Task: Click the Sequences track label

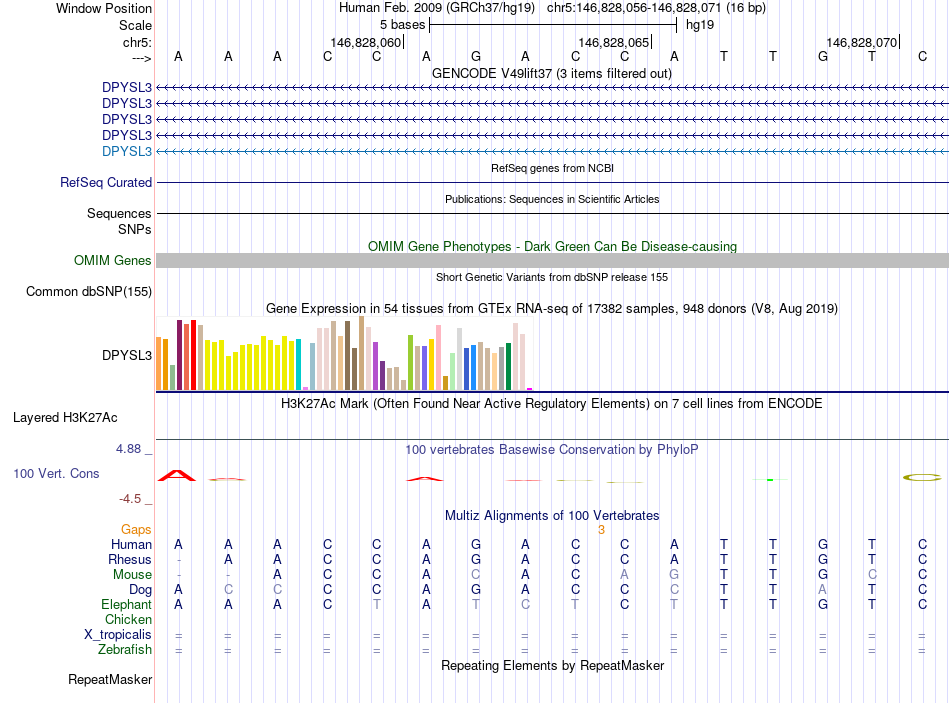Action: [x=119, y=213]
